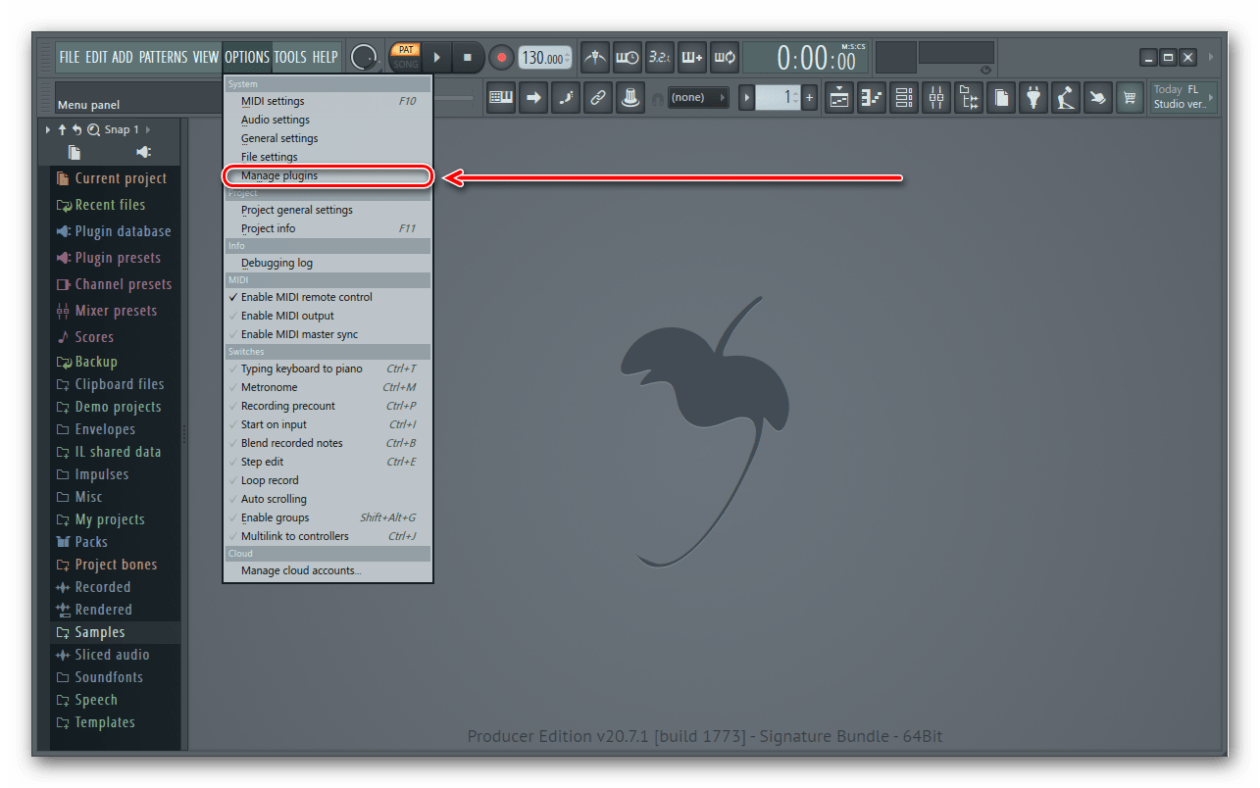Open the PATTERNS menu
Screen dimensions: 1260x788
(x=164, y=58)
